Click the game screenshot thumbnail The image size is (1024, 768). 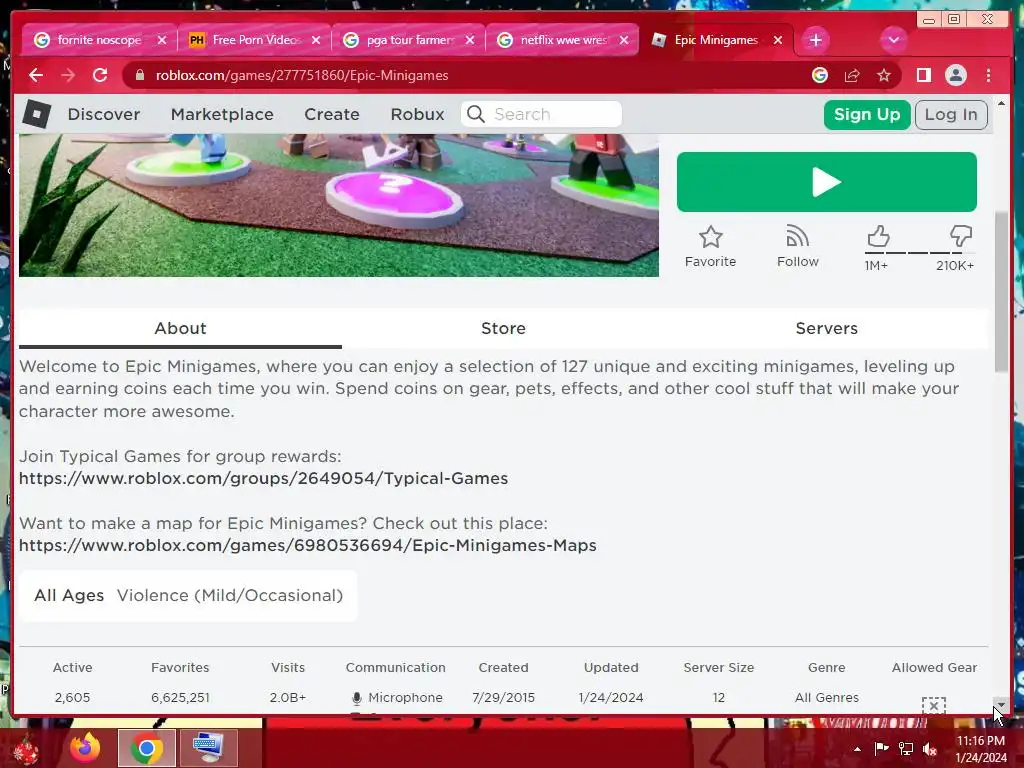(338, 205)
